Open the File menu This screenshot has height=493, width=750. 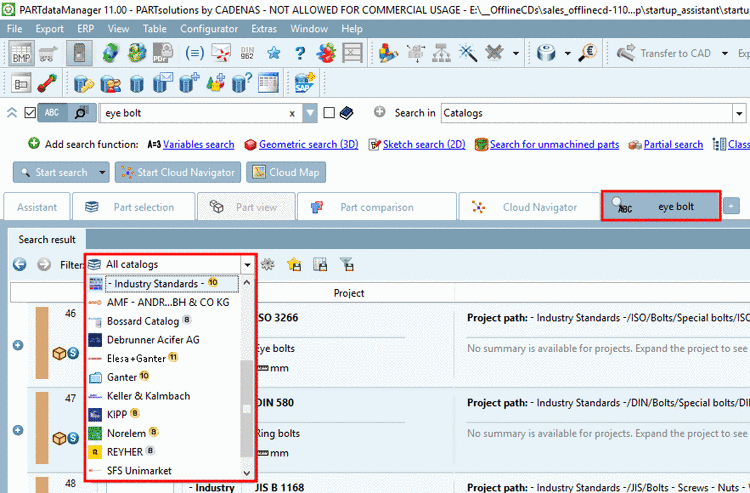point(14,29)
